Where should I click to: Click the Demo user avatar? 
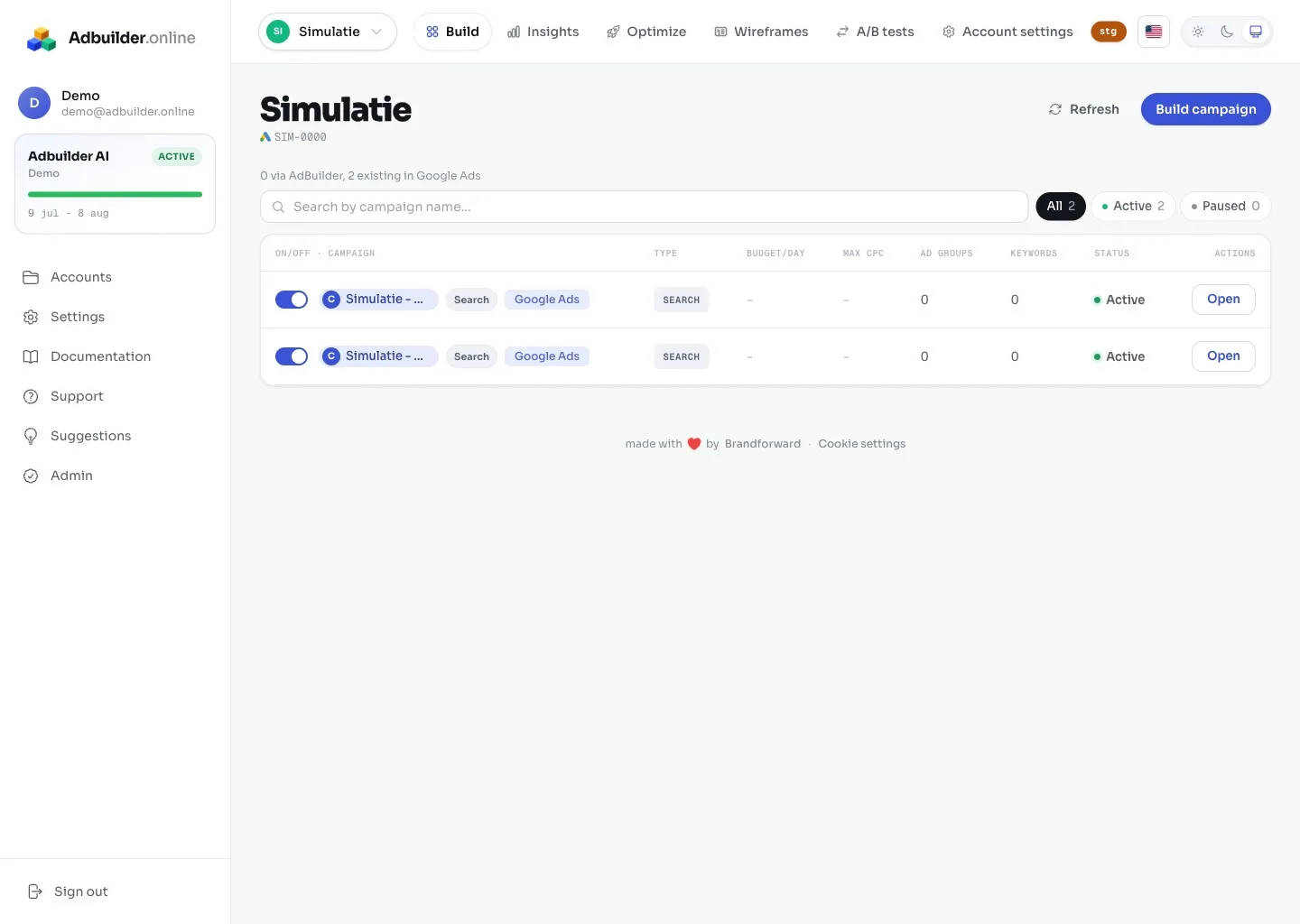(x=34, y=103)
